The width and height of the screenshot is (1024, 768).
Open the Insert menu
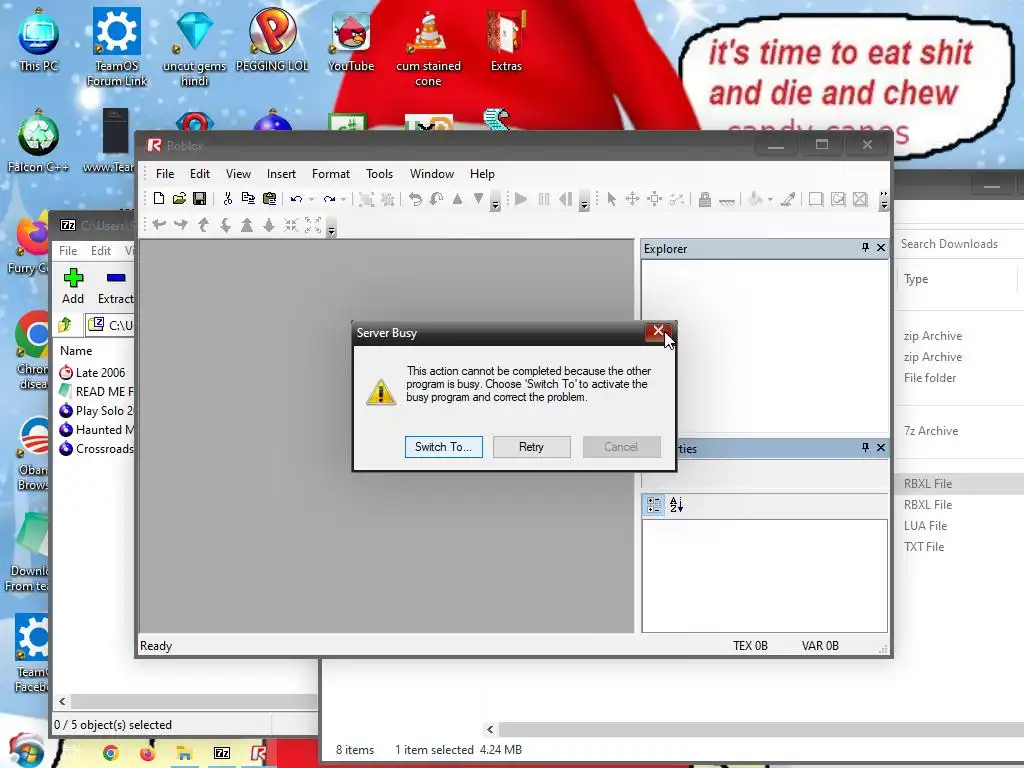tap(281, 174)
